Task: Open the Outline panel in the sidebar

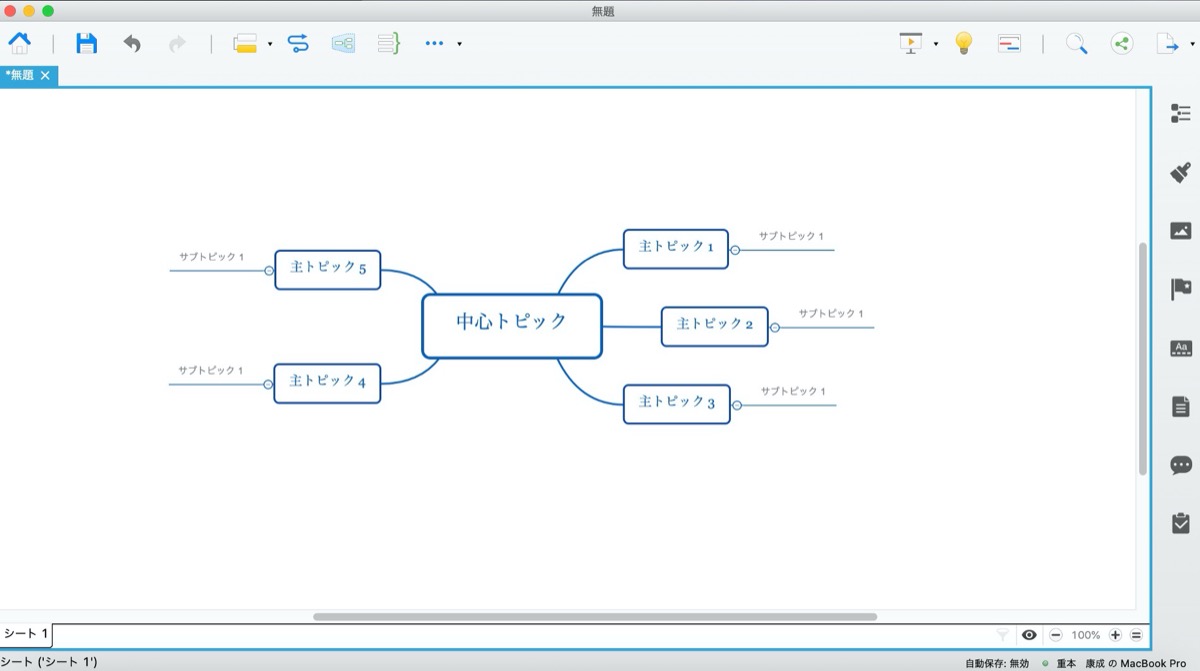Action: (1181, 114)
